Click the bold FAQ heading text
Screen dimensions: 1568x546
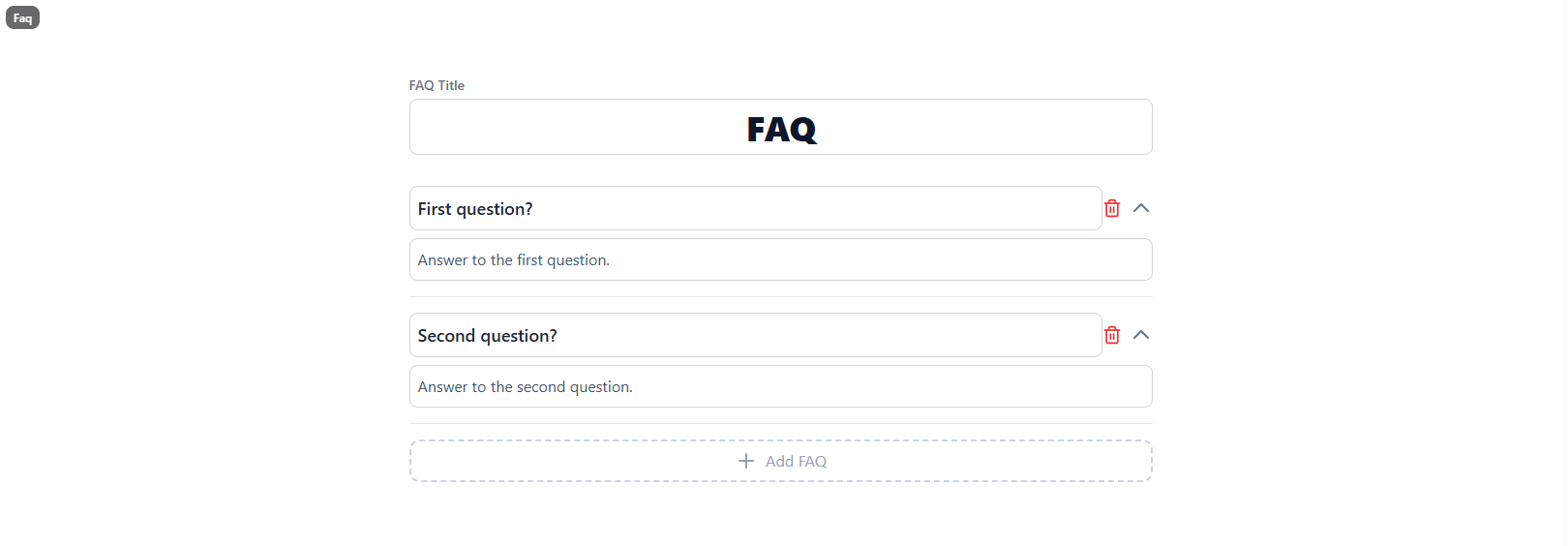[x=781, y=129]
